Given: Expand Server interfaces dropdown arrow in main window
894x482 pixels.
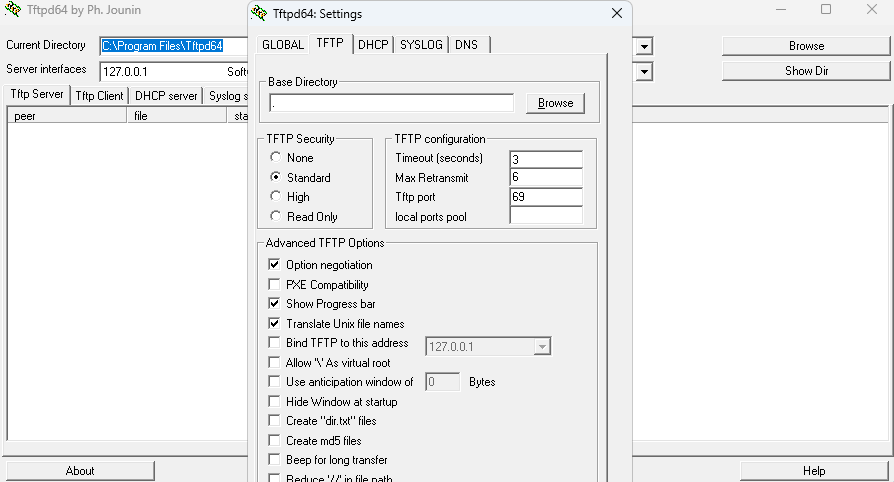Looking at the screenshot, I should pos(644,71).
